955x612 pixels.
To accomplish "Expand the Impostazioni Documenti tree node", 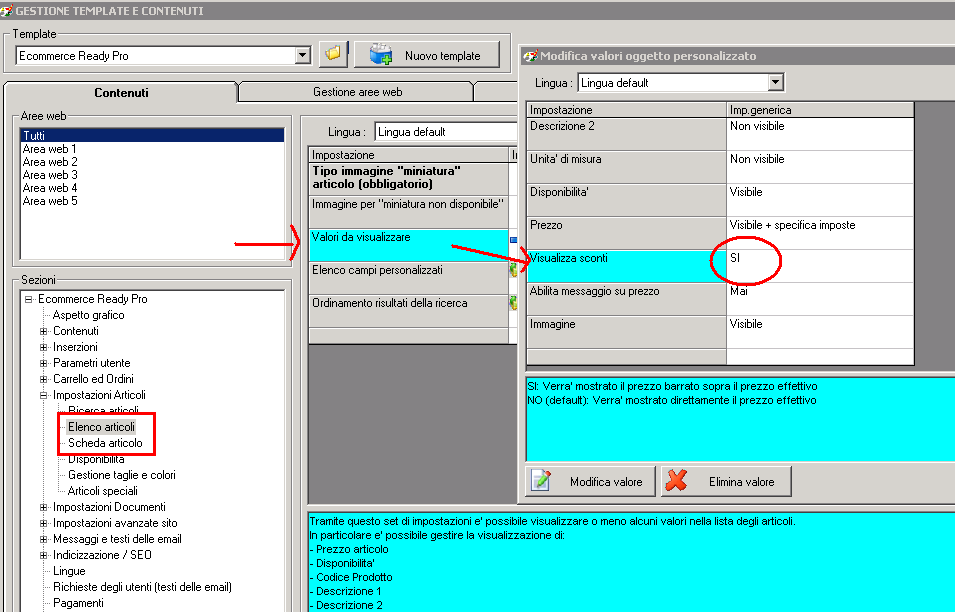I will pyautogui.click(x=43, y=507).
